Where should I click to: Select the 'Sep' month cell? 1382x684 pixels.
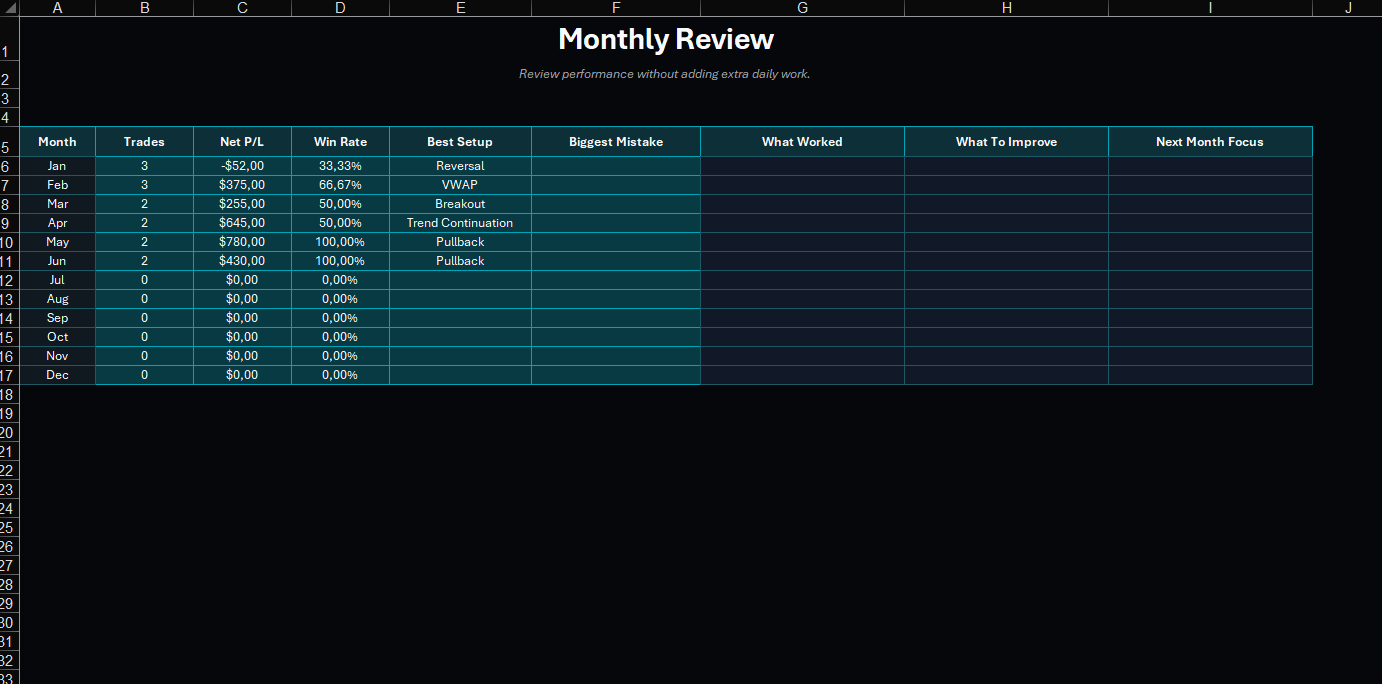57,318
